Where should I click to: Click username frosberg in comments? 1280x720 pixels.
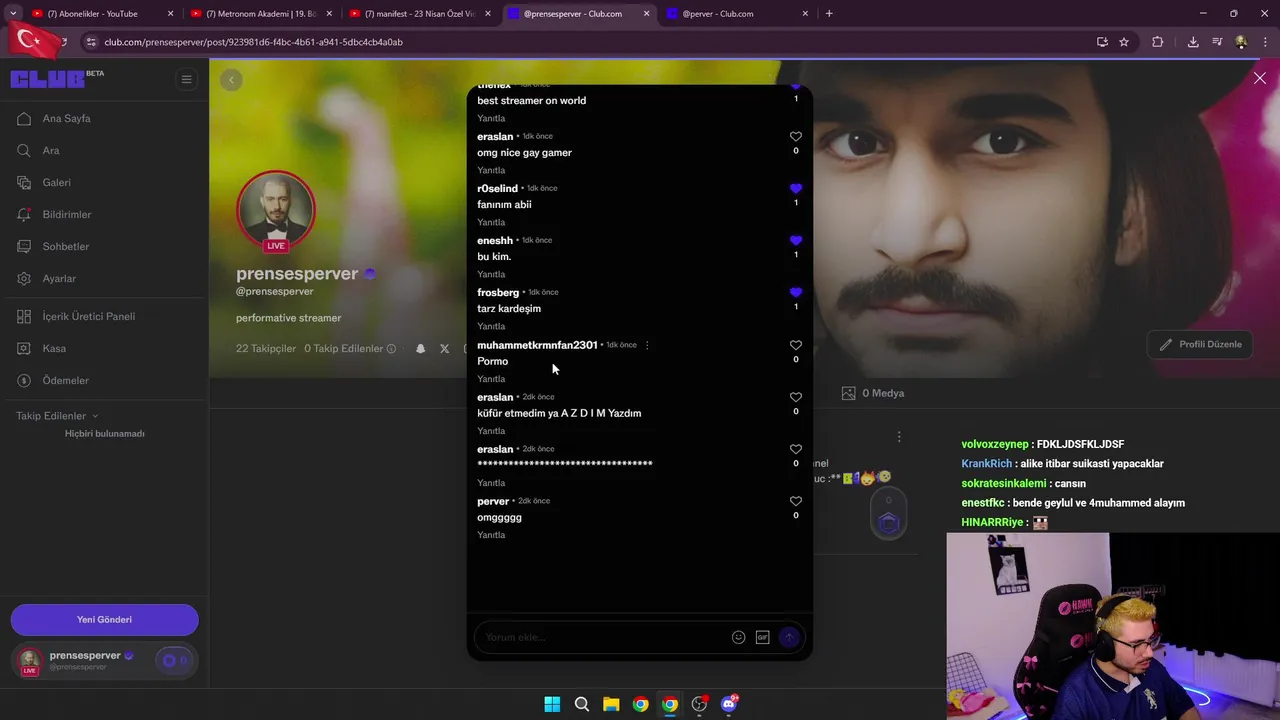(x=498, y=292)
